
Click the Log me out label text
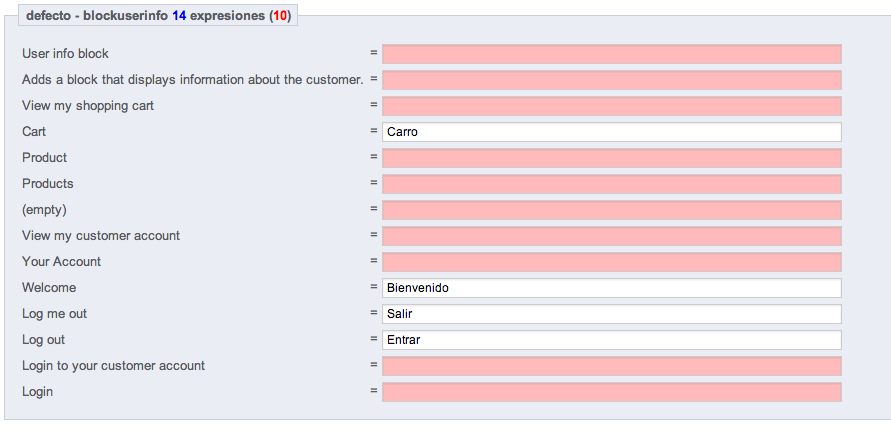54,314
